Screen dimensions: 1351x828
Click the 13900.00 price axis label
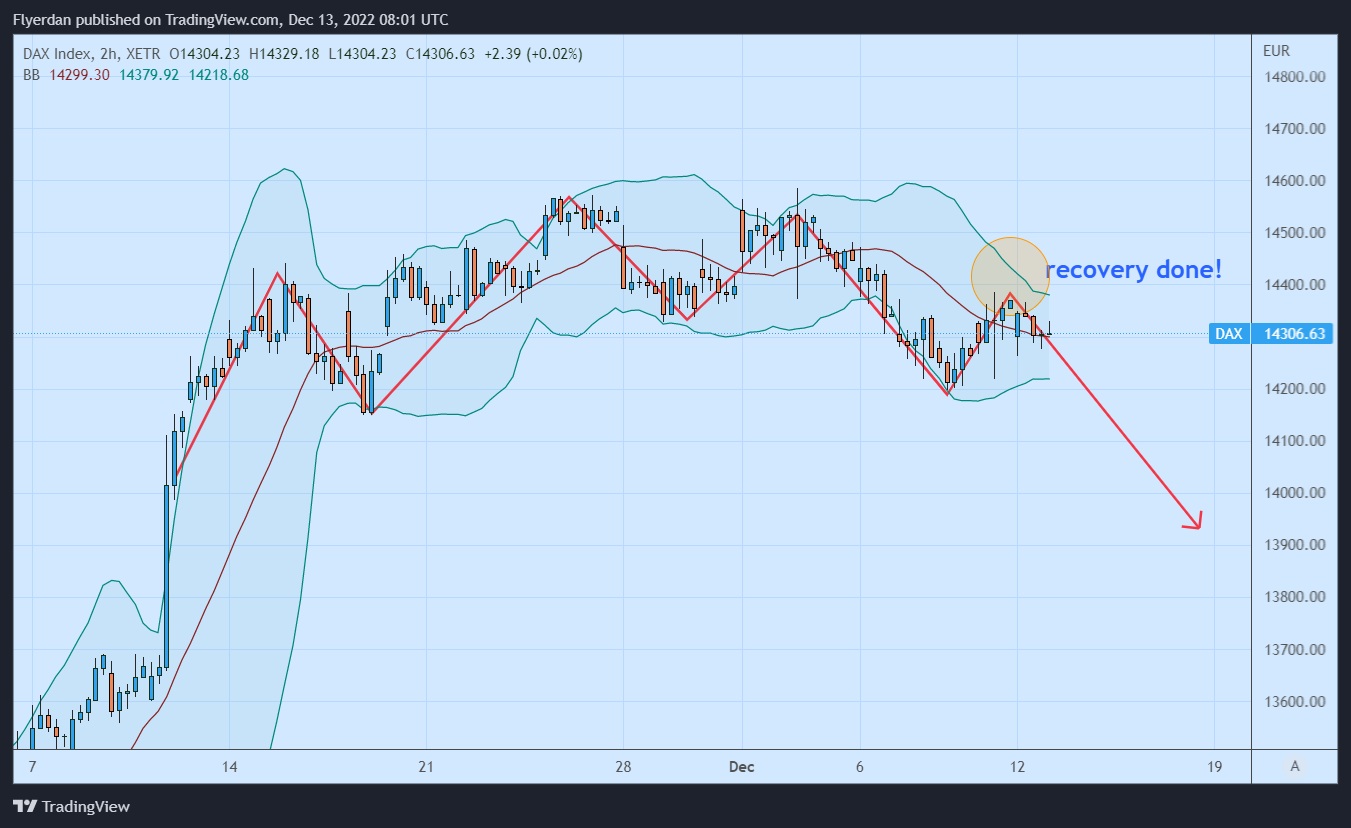(x=1296, y=545)
